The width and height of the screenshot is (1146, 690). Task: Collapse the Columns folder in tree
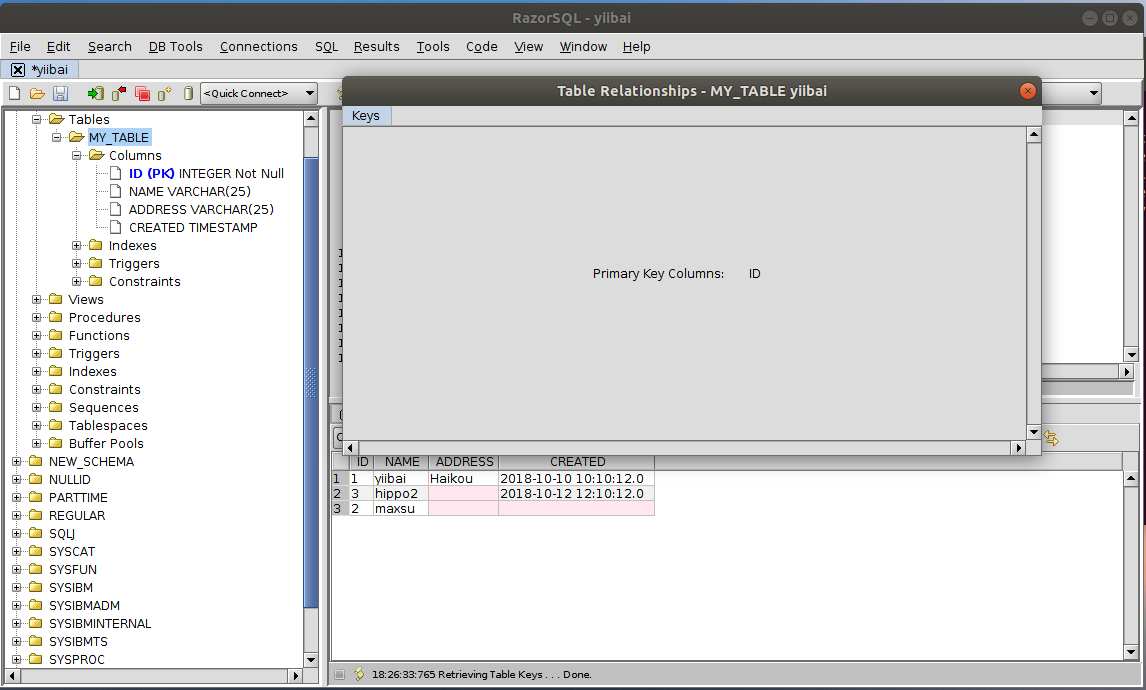(77, 156)
